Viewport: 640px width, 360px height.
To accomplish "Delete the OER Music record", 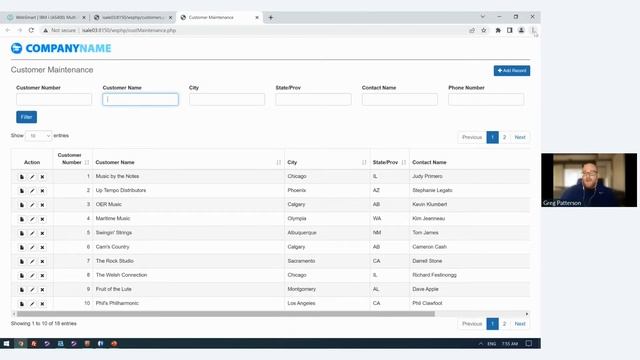I will tap(42, 205).
